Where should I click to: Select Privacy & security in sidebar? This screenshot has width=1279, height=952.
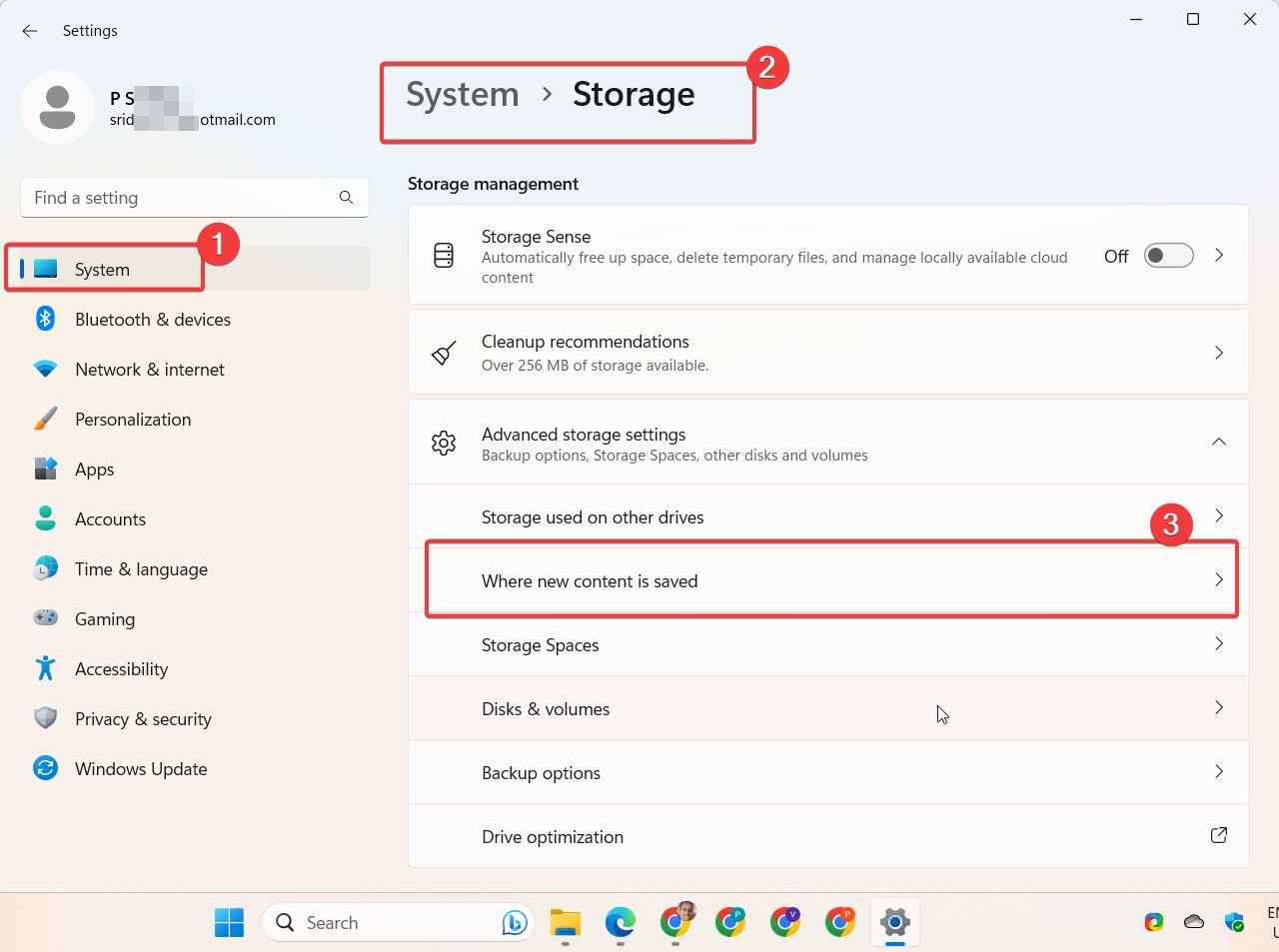[143, 719]
